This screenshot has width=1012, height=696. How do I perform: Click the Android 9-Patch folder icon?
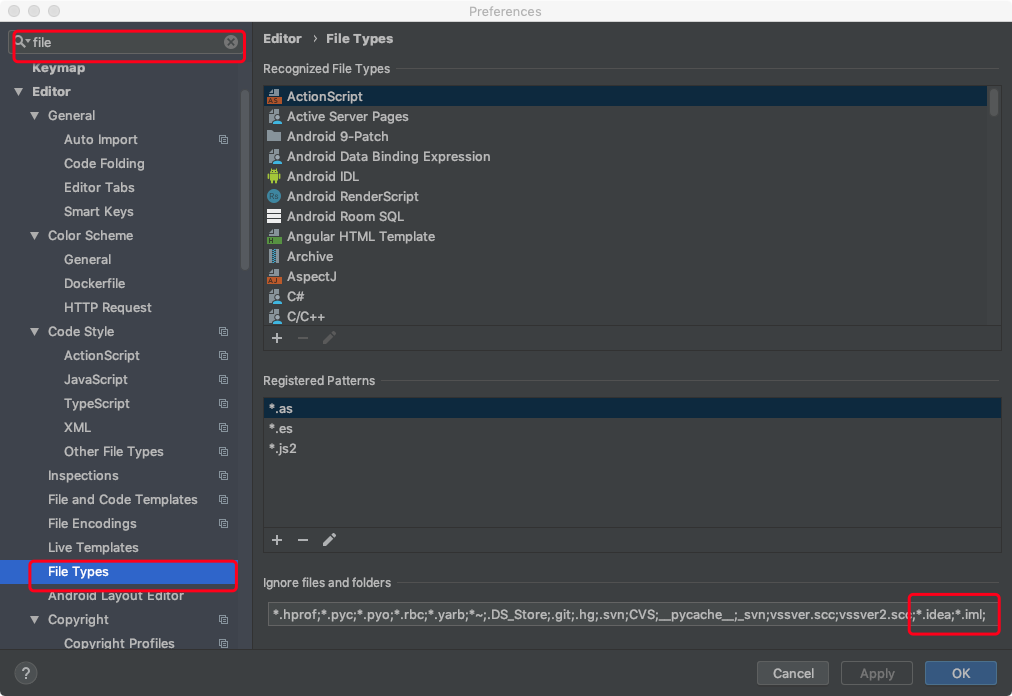[x=274, y=136]
